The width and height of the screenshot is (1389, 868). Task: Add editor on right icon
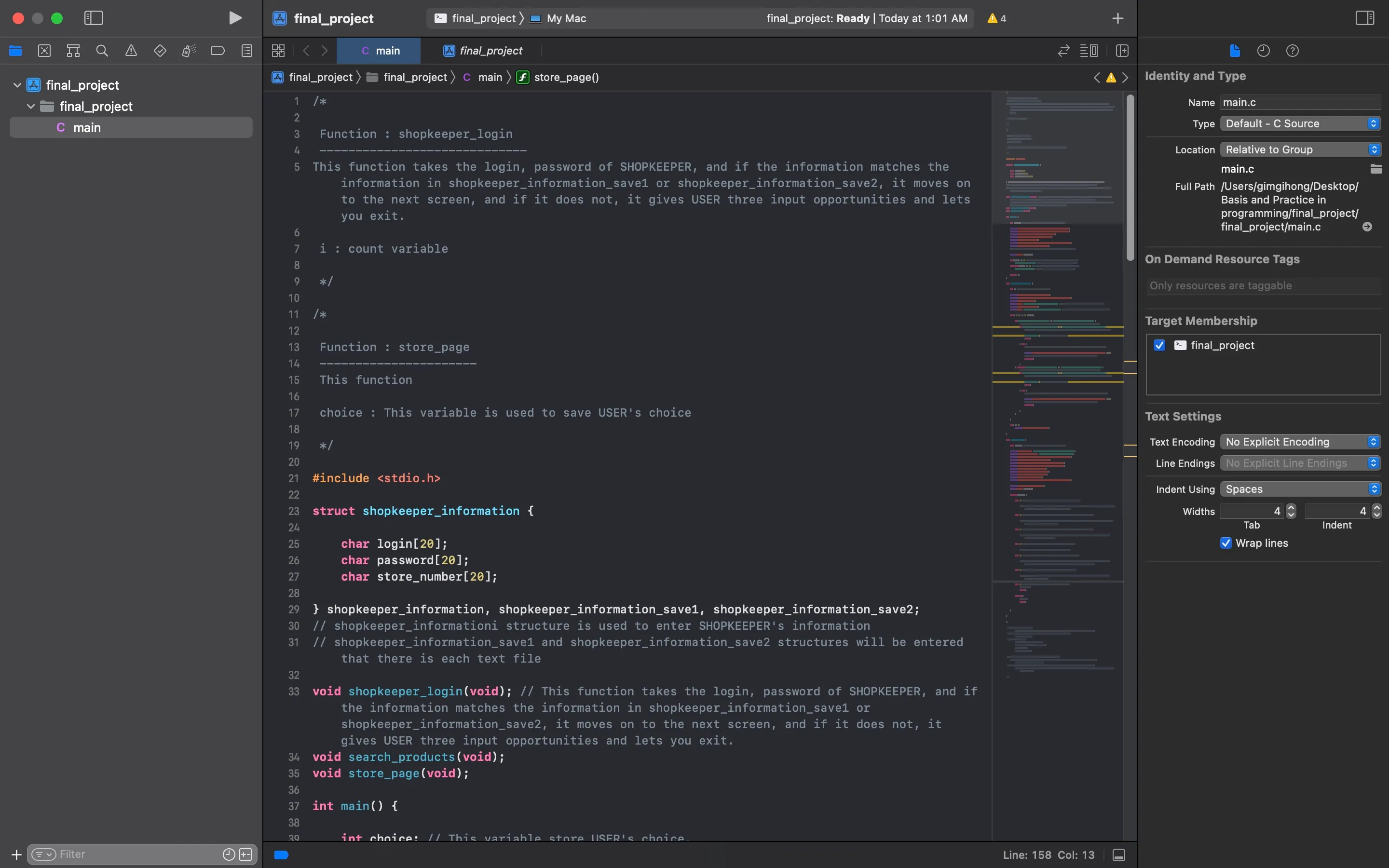click(x=1122, y=51)
